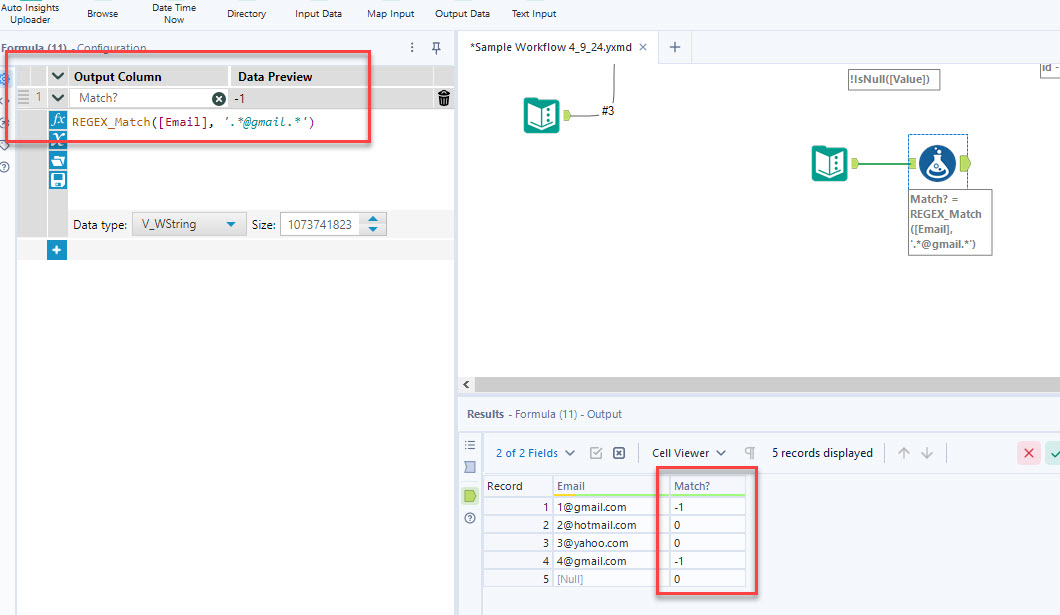Screen dimensions: 1060x615
Task: Open saved expressions with the folder icon
Action: 58,160
